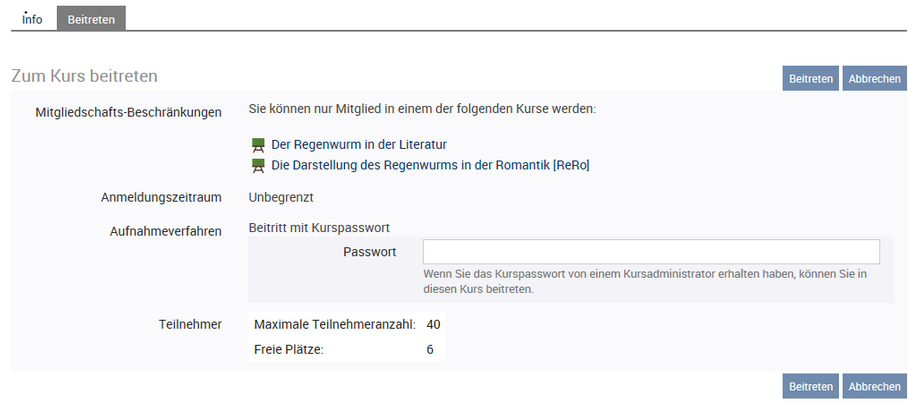Click the Beitritt mit Kurspasswort text

pos(319,227)
